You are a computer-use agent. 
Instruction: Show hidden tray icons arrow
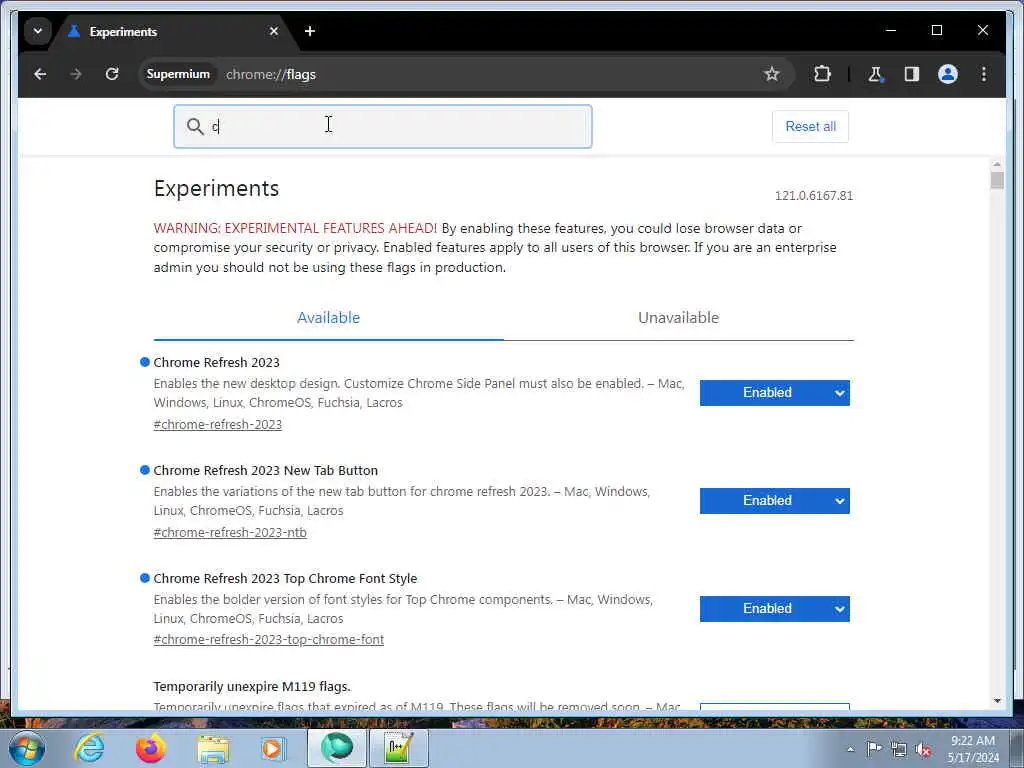pos(850,749)
